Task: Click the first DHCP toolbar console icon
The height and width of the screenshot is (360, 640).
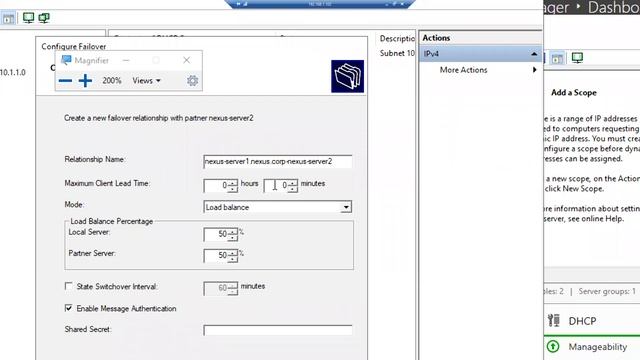Action: click(8, 18)
